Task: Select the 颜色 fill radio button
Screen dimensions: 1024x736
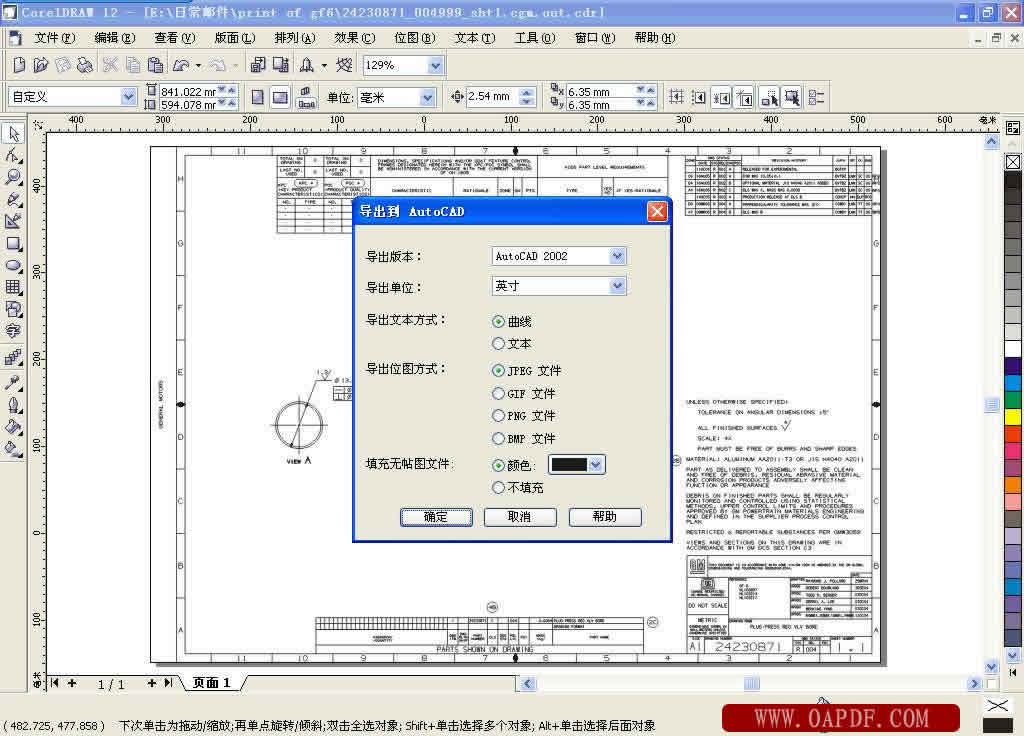Action: tap(498, 465)
